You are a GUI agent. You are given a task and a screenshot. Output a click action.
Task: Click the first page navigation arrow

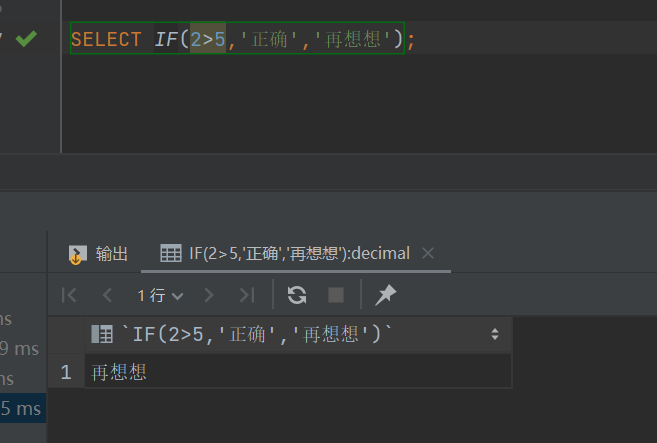[x=69, y=295]
